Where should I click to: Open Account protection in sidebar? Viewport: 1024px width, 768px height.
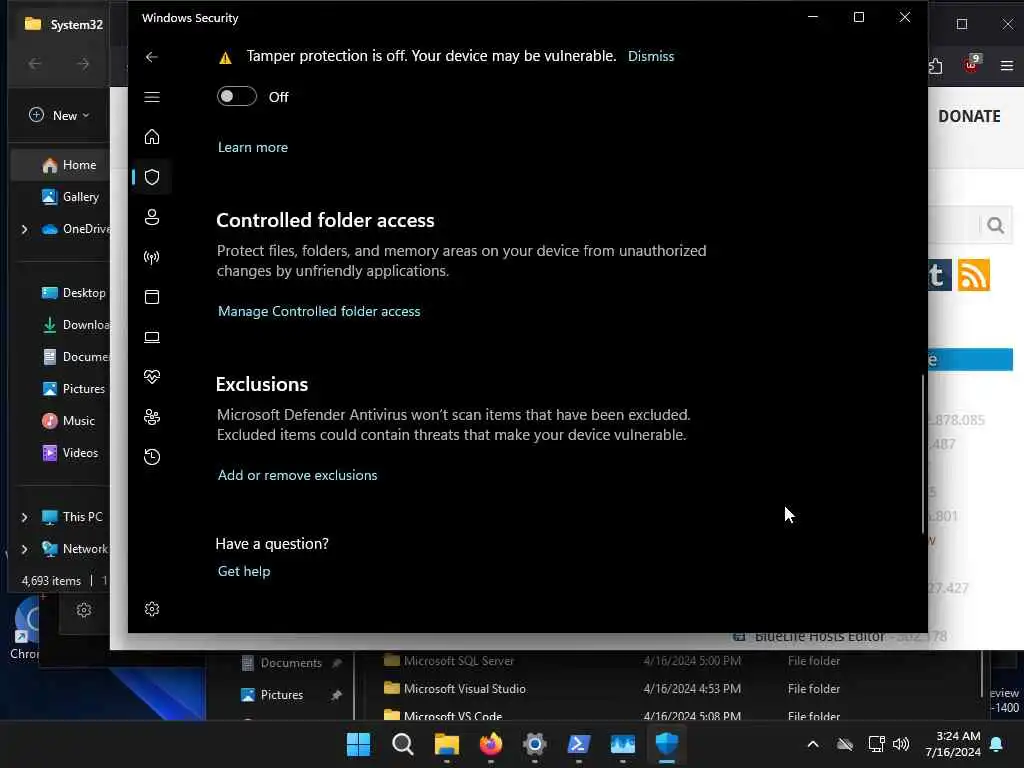tap(152, 217)
